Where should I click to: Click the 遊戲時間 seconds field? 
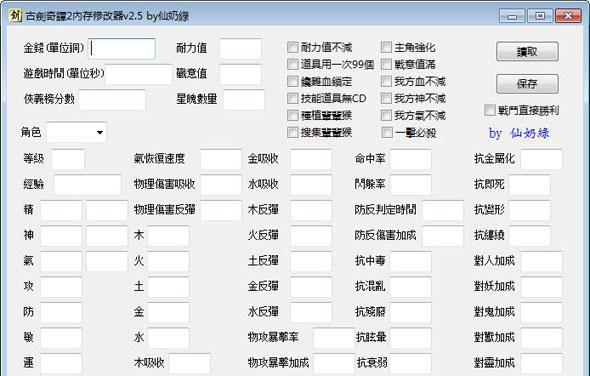[138, 74]
